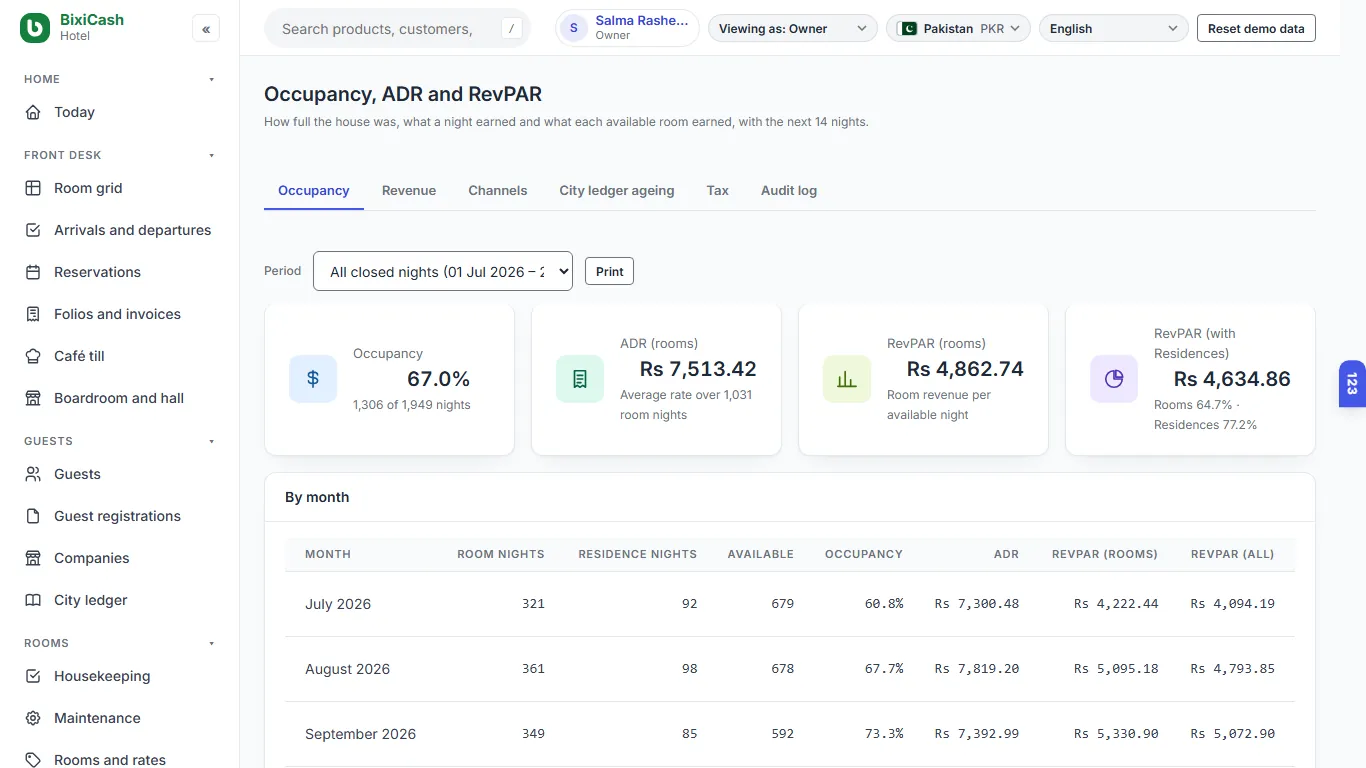This screenshot has height=768, width=1366.
Task: Select the Tax tab
Action: click(718, 190)
